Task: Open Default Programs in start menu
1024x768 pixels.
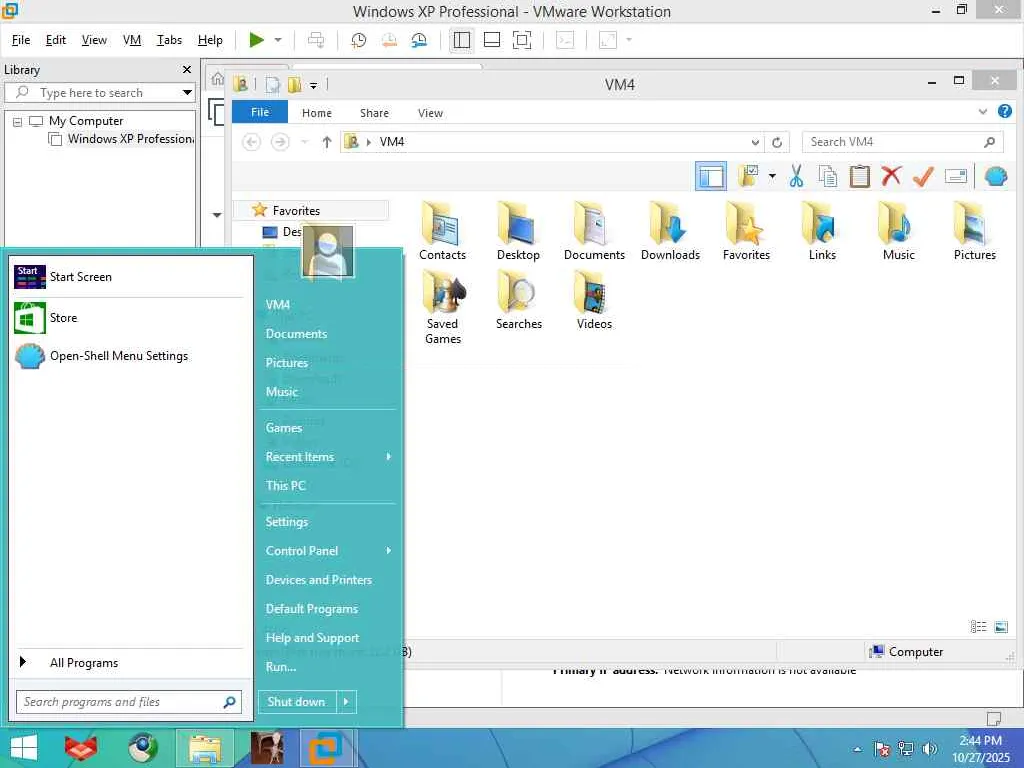Action: tap(312, 609)
